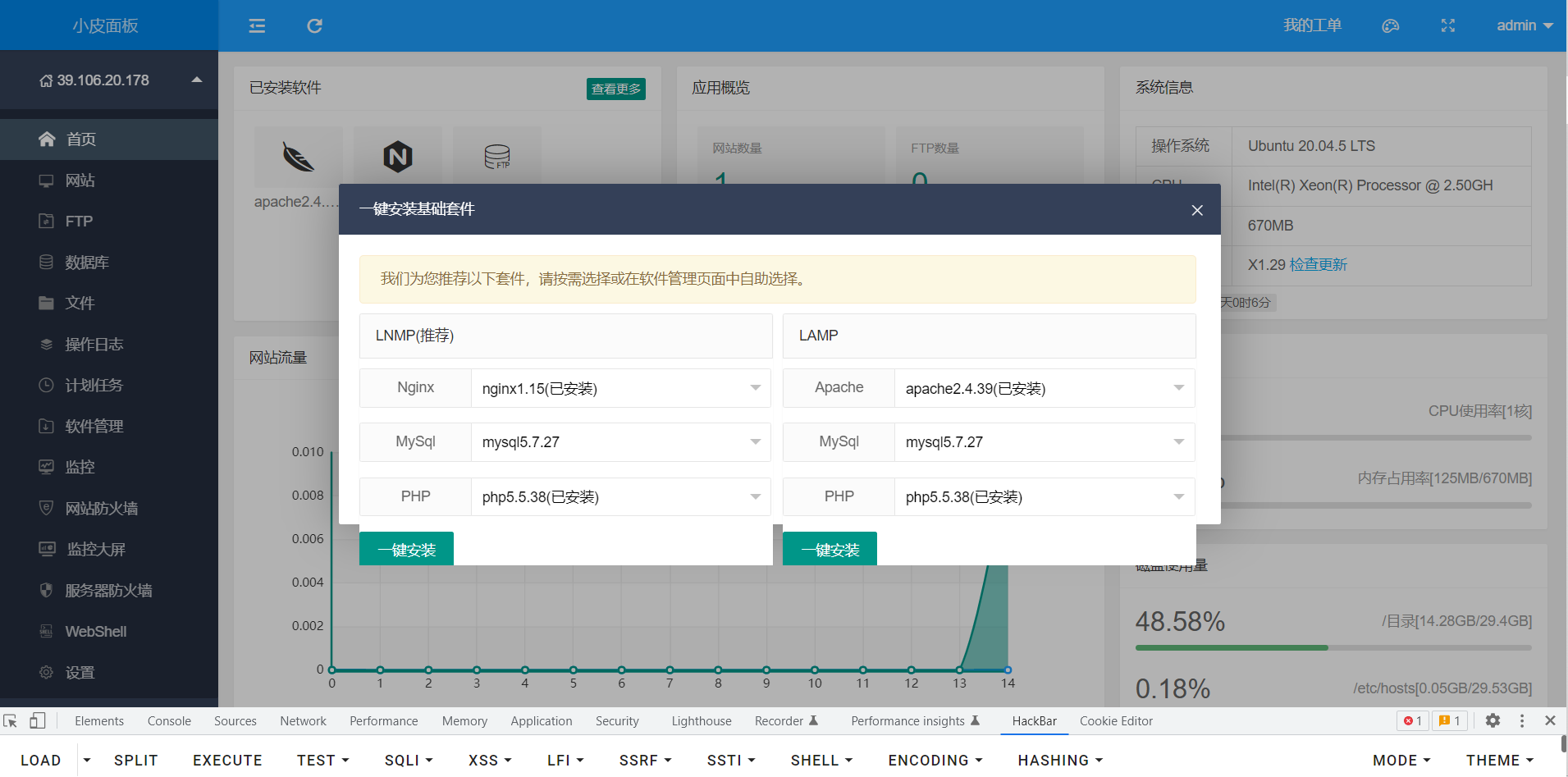This screenshot has width=1568, height=777.
Task: Click the 监控 chart icon in sidebar
Action: pyautogui.click(x=46, y=467)
